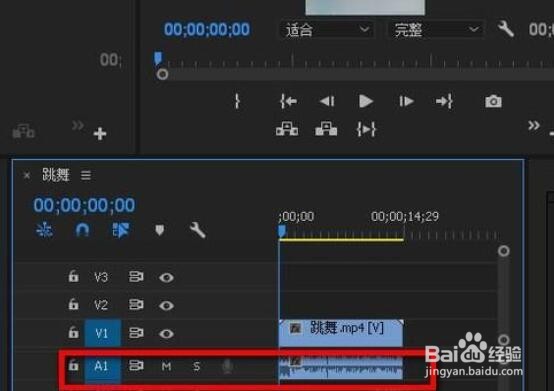Toggle V1 track targeting
The height and width of the screenshot is (391, 554).
[102, 333]
